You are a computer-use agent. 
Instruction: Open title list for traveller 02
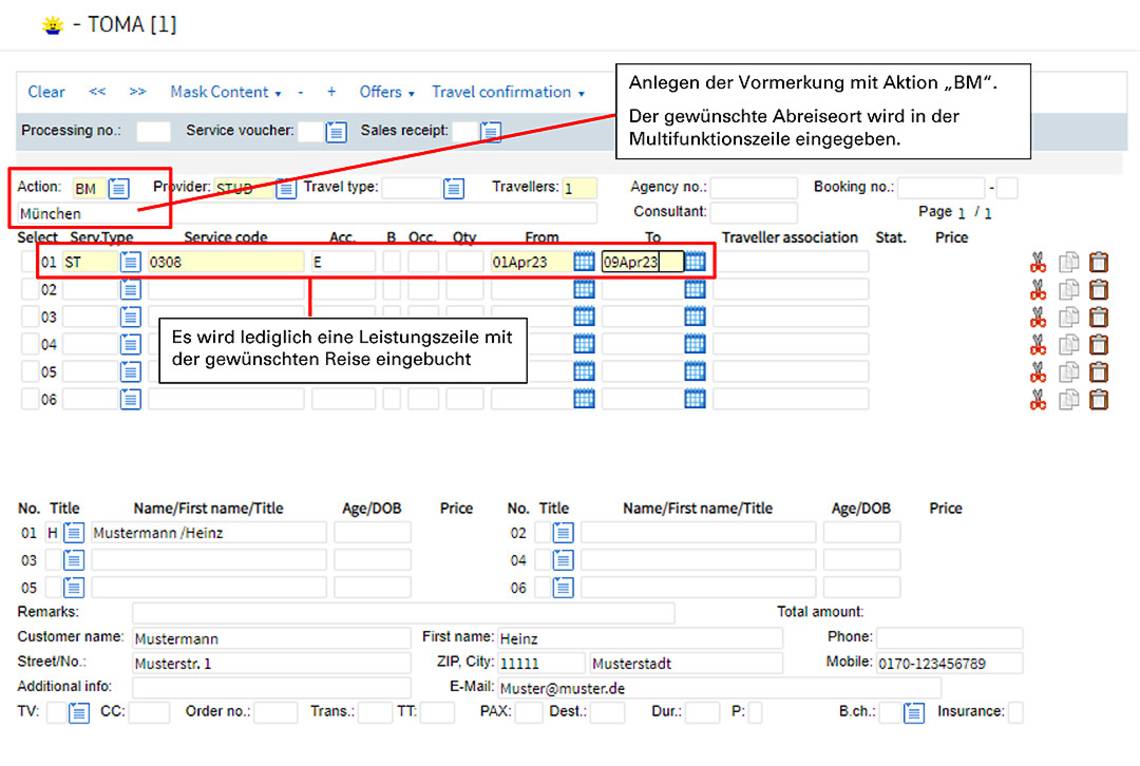point(563,533)
